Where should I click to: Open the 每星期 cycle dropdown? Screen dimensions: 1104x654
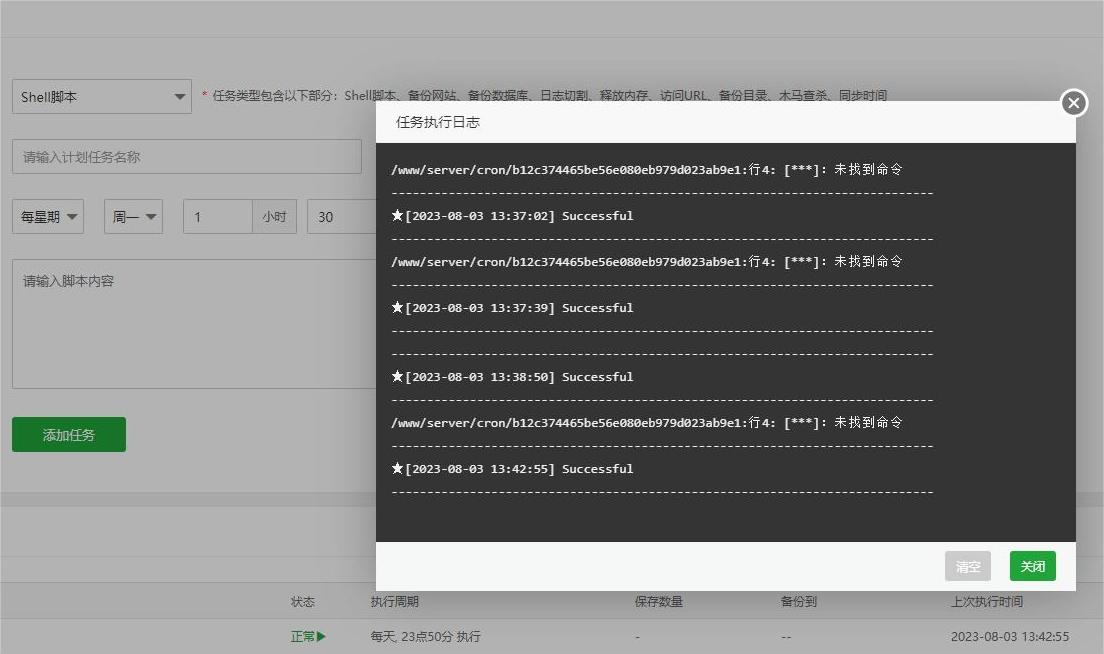point(48,217)
